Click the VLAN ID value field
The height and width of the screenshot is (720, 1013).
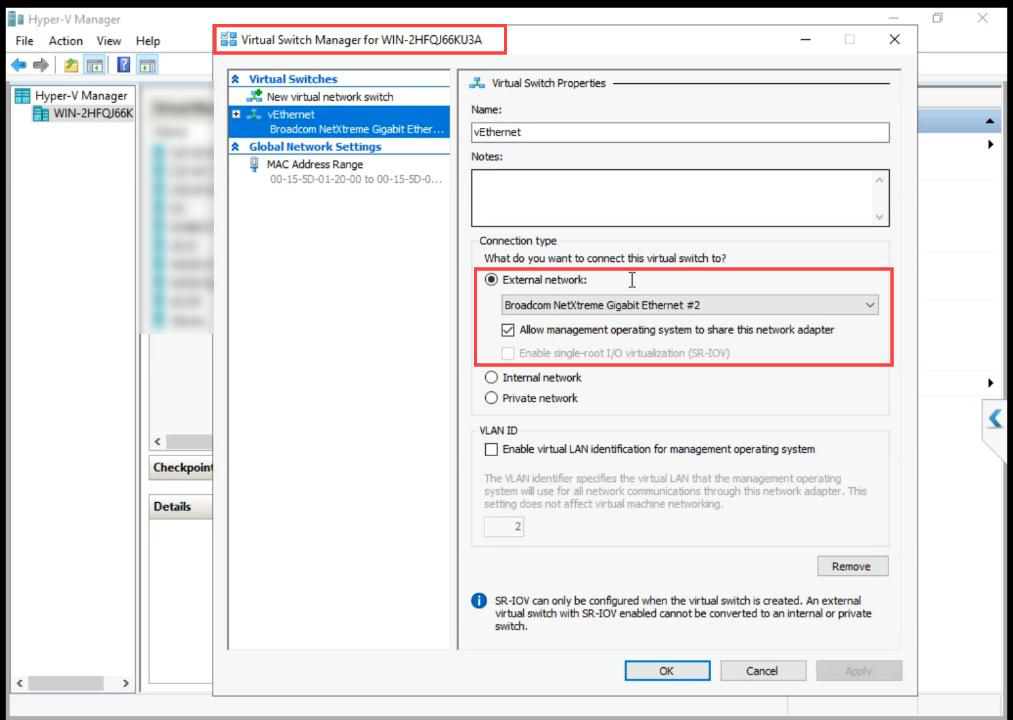[504, 527]
